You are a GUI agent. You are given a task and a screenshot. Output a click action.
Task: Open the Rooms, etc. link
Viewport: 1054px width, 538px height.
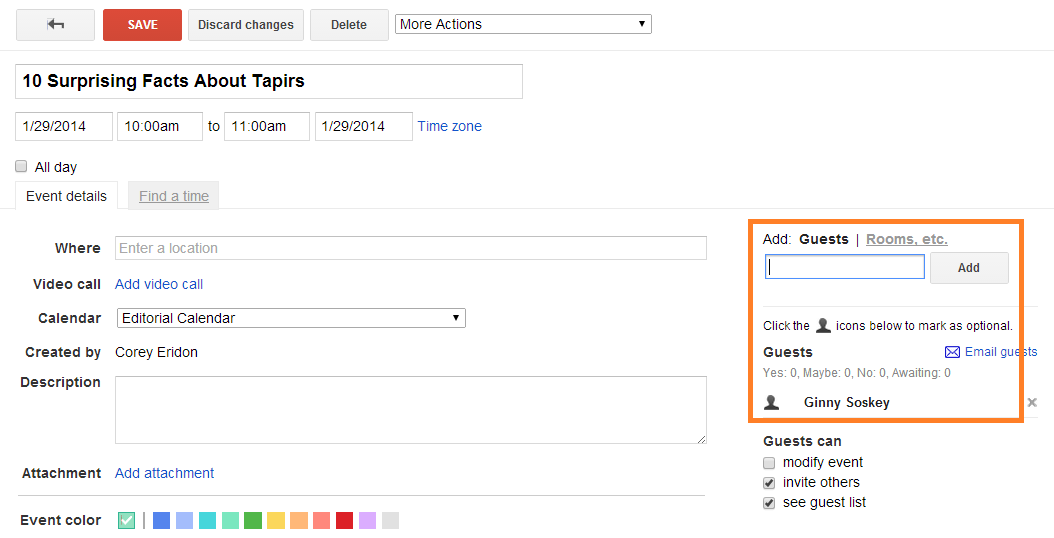(x=906, y=239)
